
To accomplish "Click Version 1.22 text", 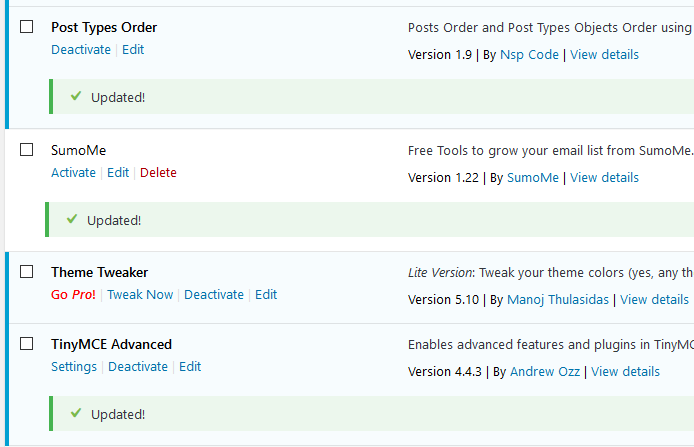I will (x=443, y=177).
